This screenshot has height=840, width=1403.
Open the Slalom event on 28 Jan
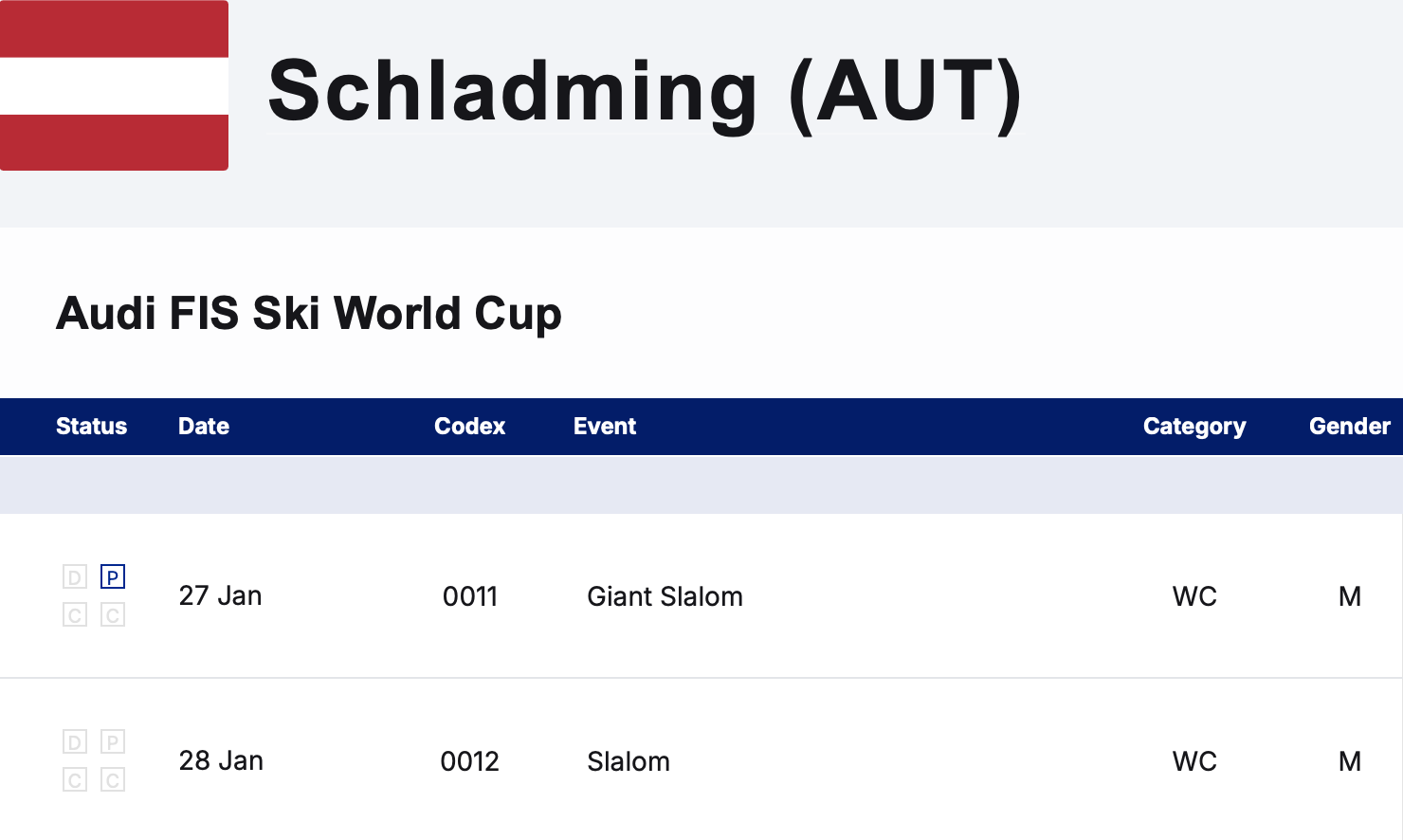tap(629, 761)
